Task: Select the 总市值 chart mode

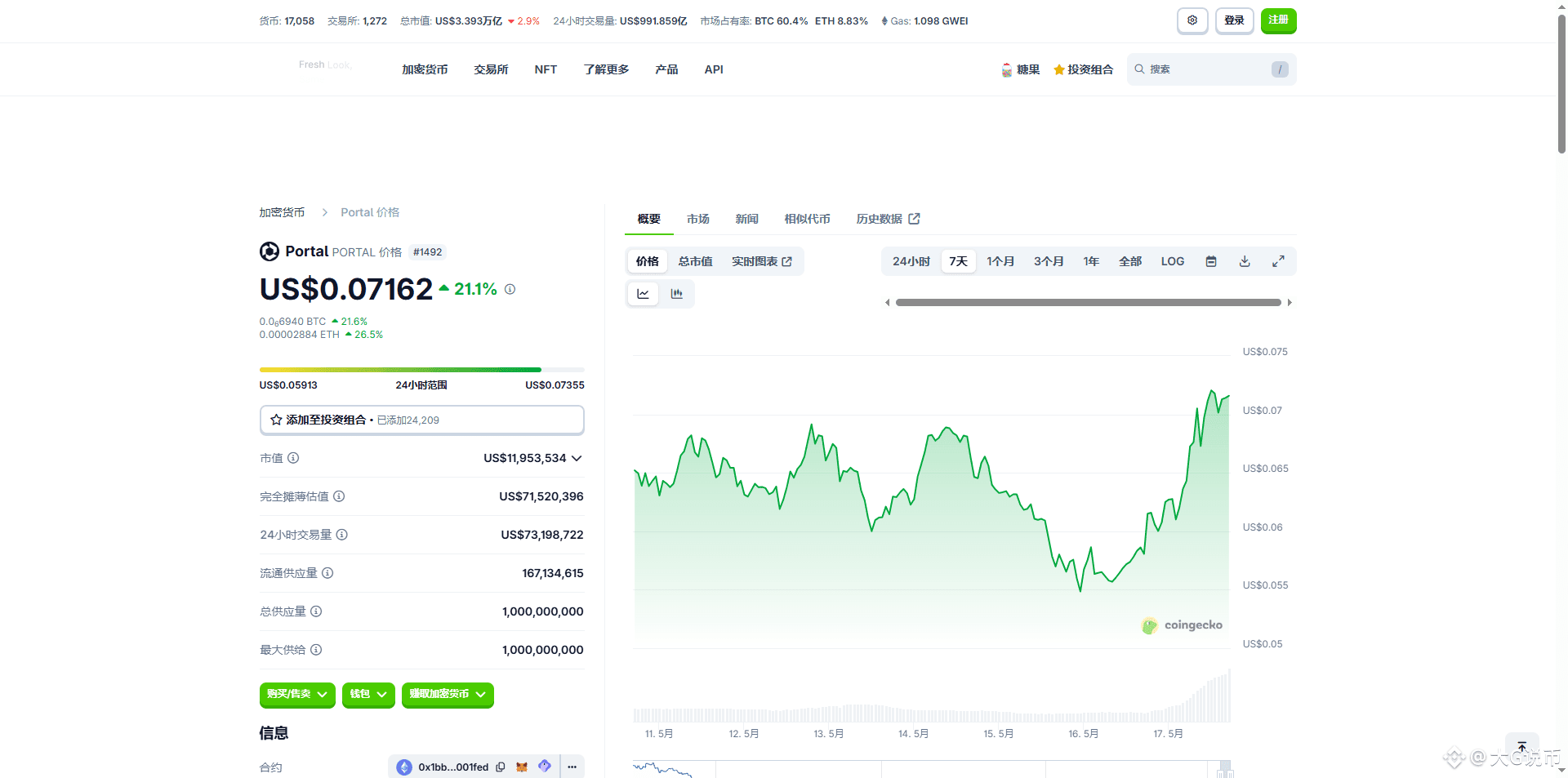Action: (x=695, y=261)
